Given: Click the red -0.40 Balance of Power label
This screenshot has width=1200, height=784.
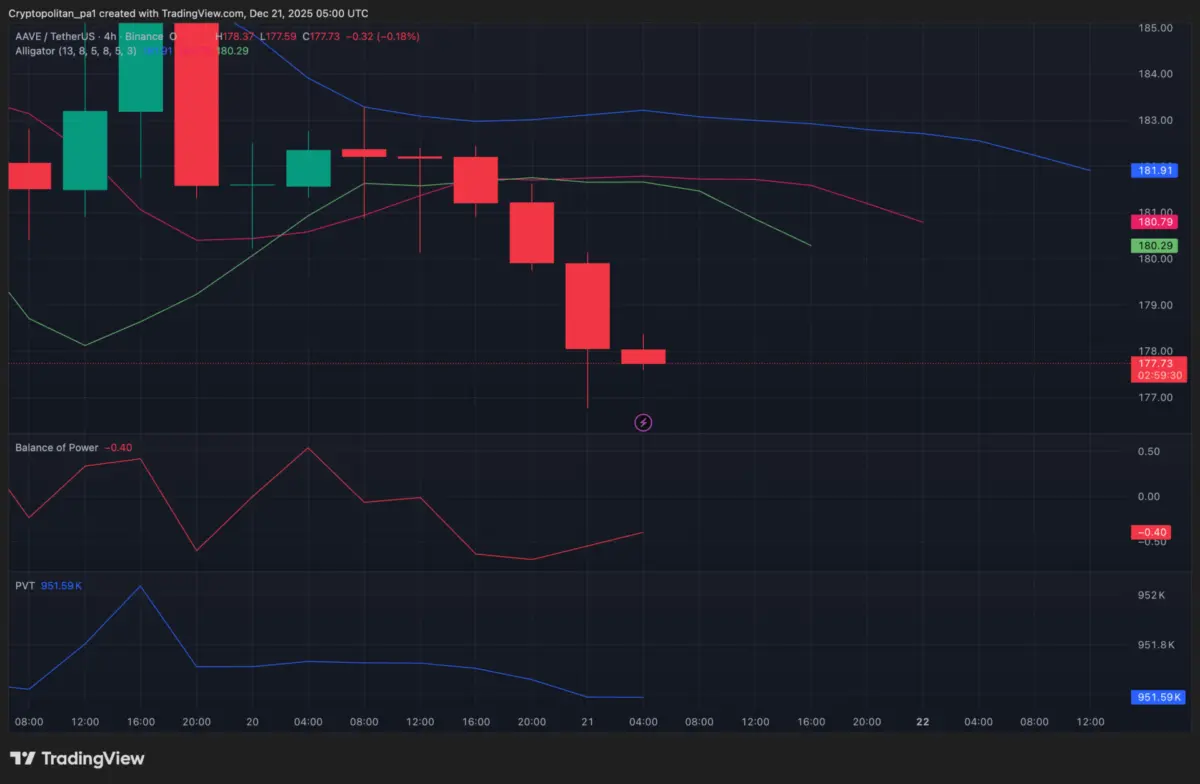Looking at the screenshot, I should click(x=1150, y=532).
